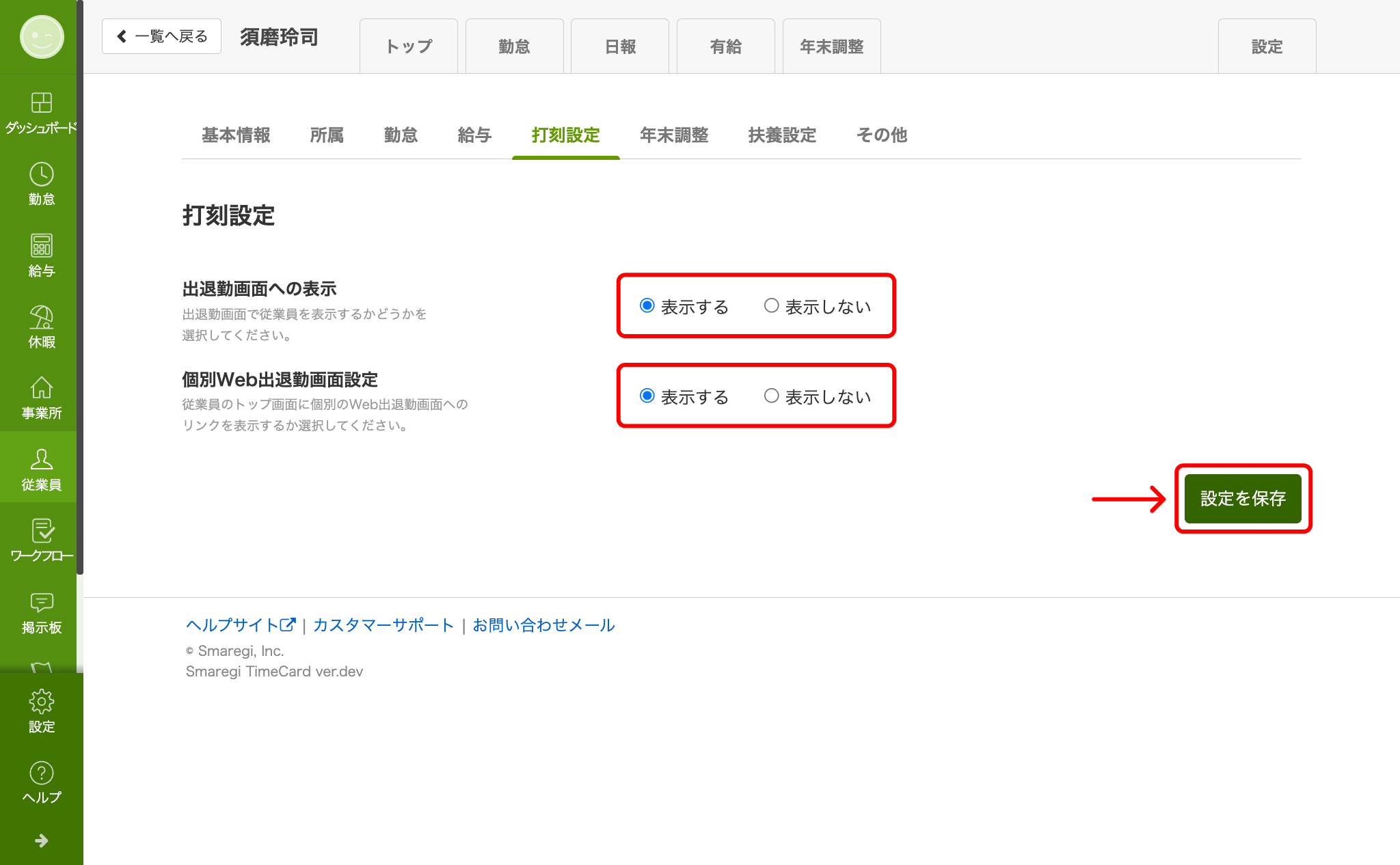Select 表示する for 出退勤画面への表示
The image size is (1400, 865).
click(x=647, y=306)
